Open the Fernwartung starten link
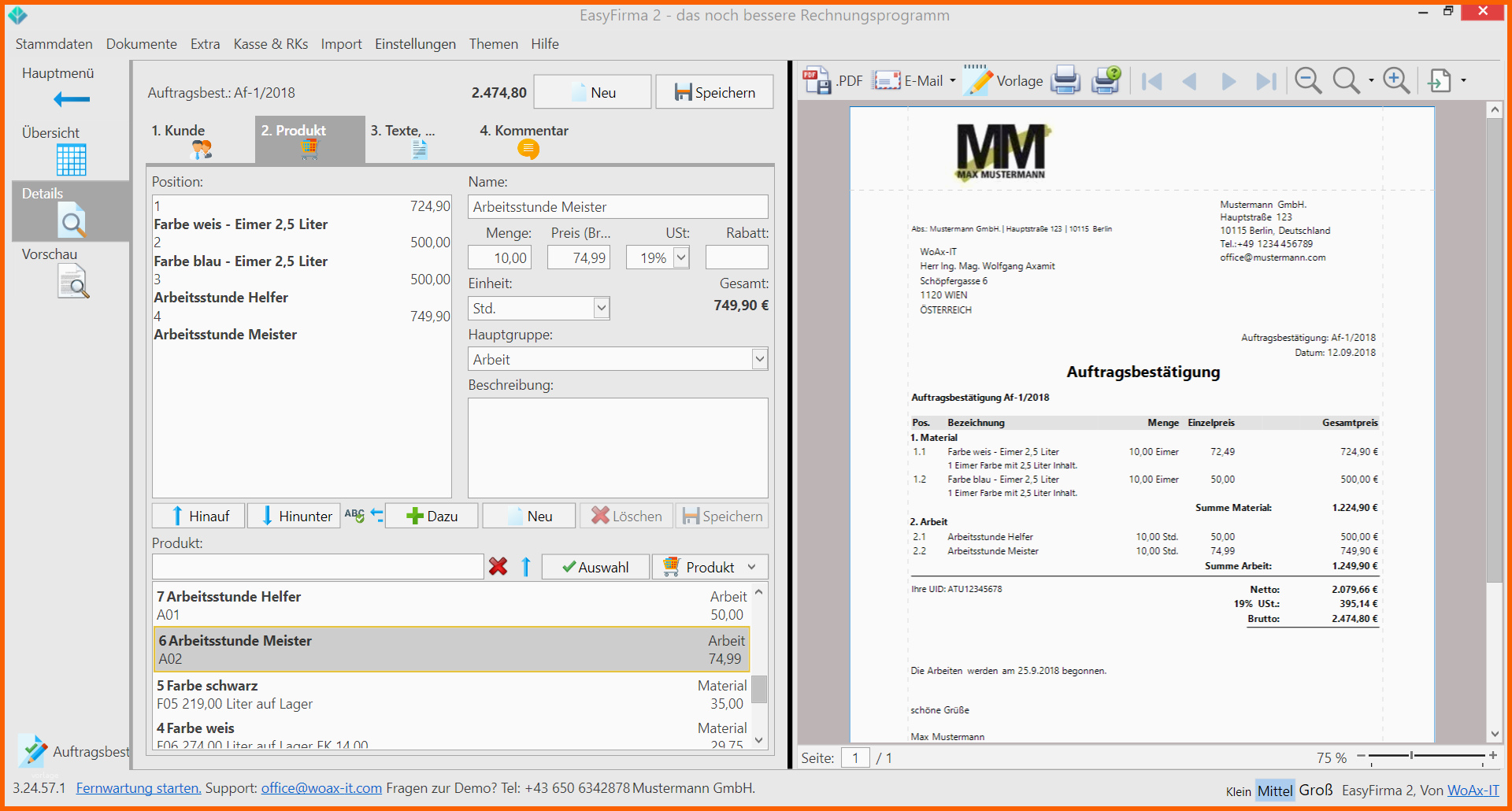Screen dimensions: 1512x811 click(139, 788)
